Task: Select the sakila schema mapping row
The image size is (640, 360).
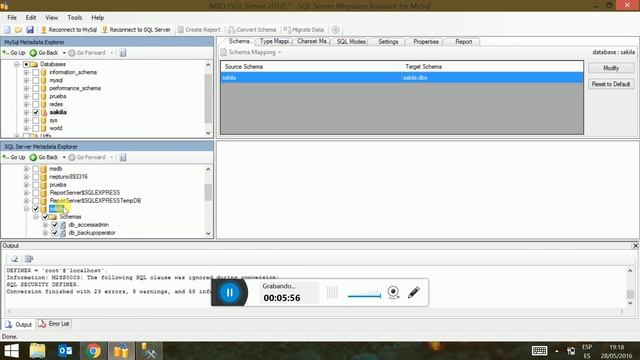Action: (402, 78)
